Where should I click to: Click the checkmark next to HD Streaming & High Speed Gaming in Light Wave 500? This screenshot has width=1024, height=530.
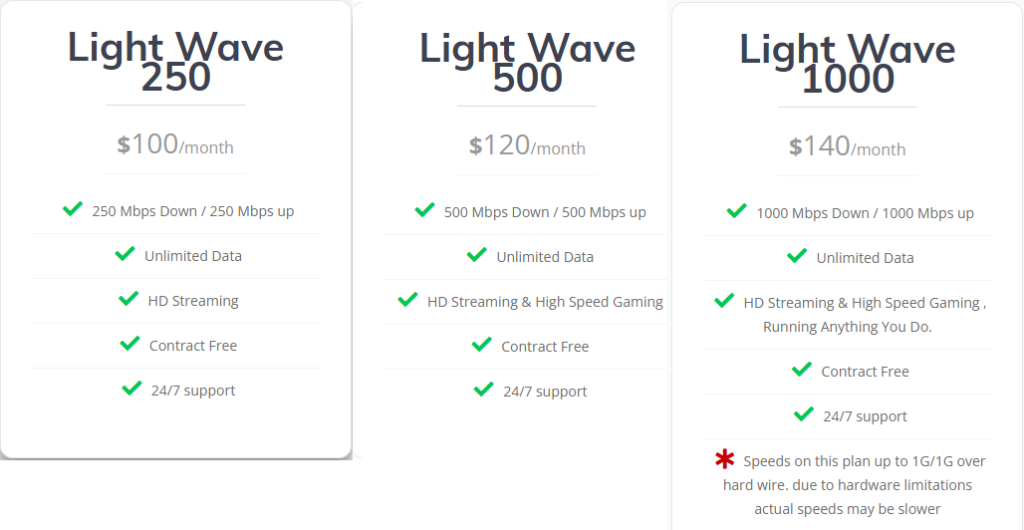(x=407, y=299)
